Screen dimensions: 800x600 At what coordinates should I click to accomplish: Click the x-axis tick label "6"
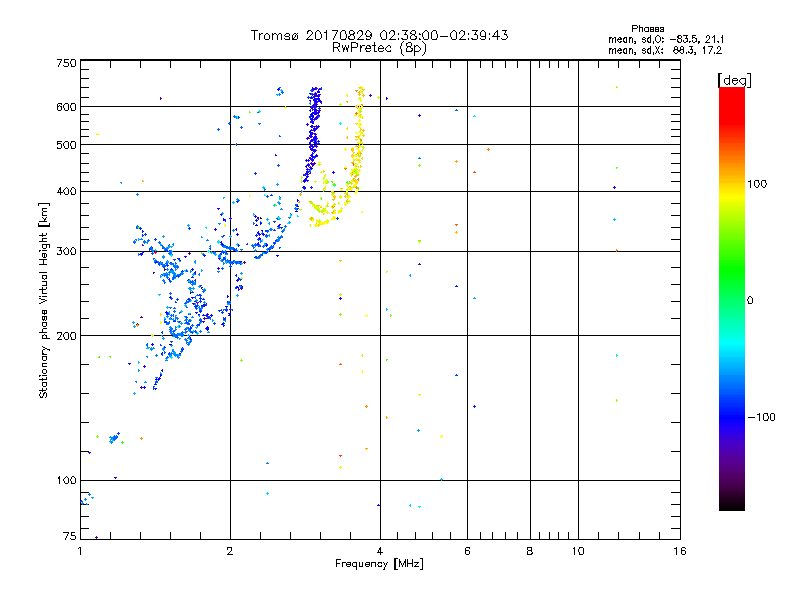pyautogui.click(x=467, y=551)
